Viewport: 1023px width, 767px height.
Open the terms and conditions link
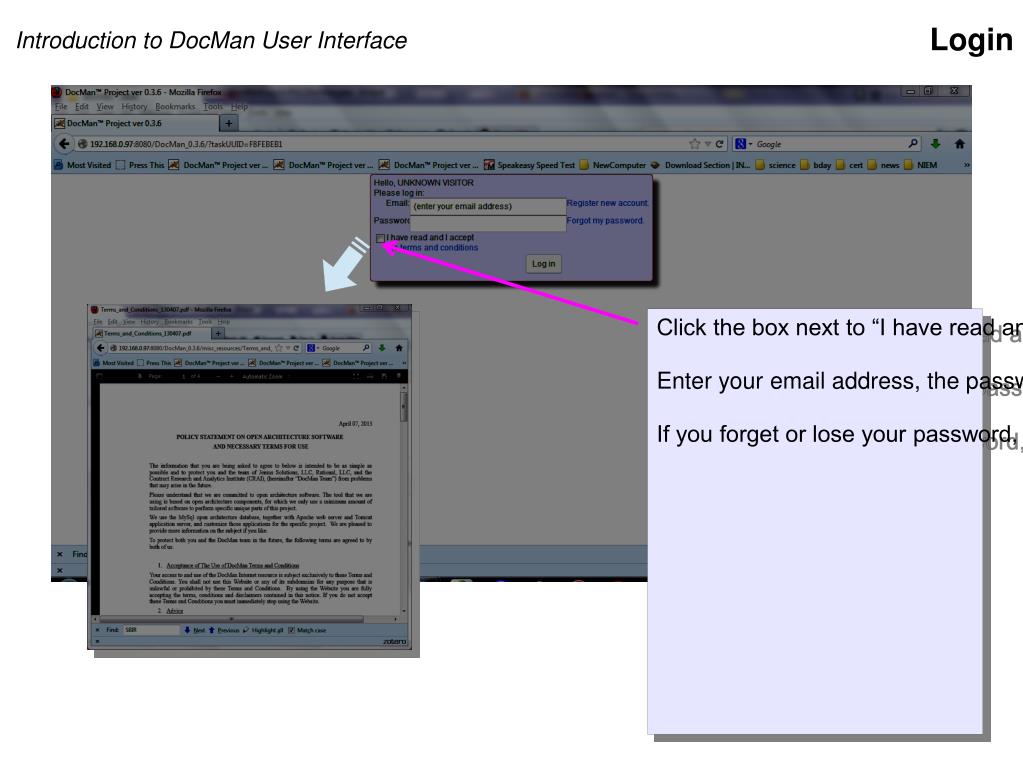(x=437, y=248)
